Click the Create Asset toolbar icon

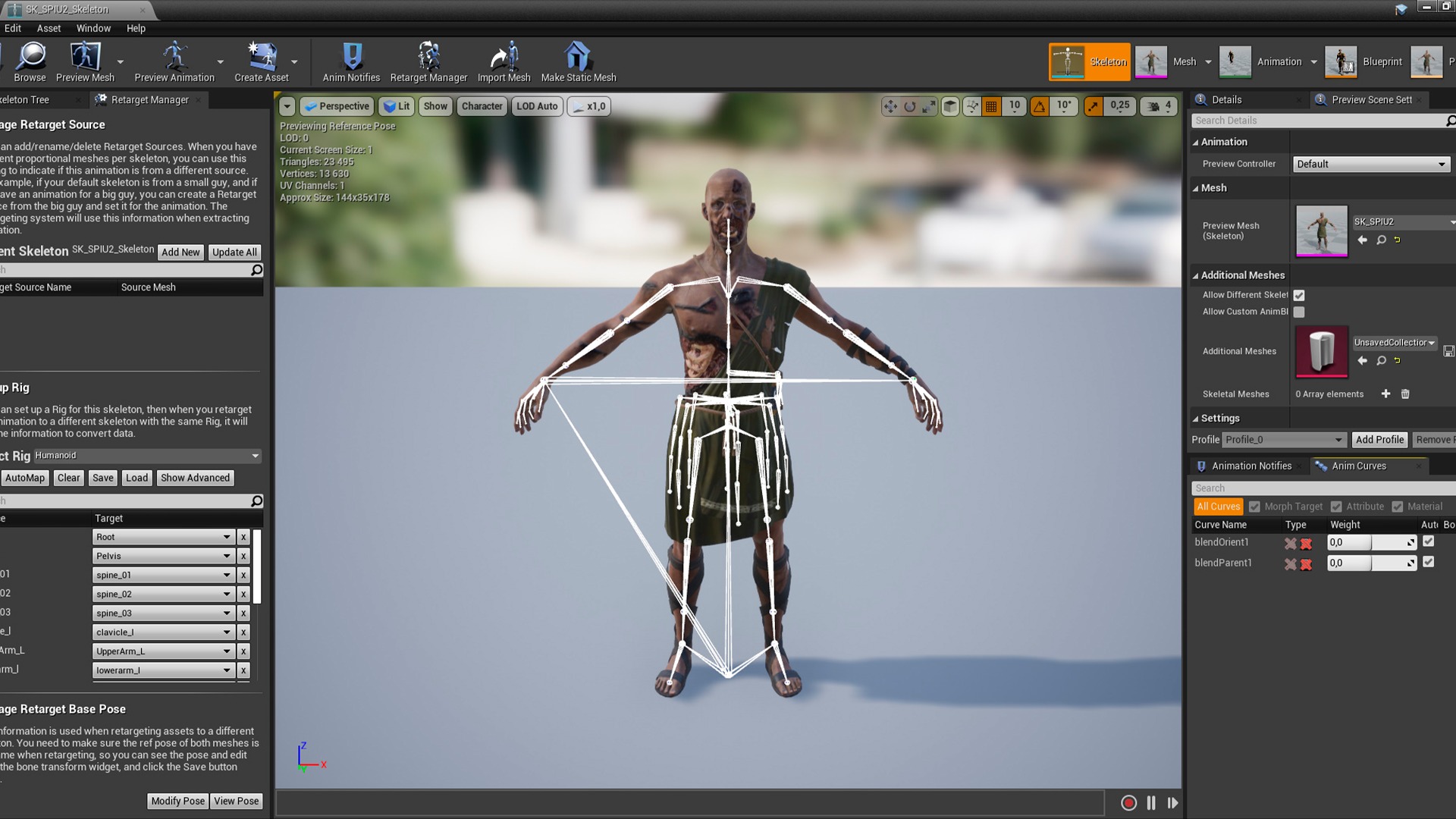click(262, 61)
